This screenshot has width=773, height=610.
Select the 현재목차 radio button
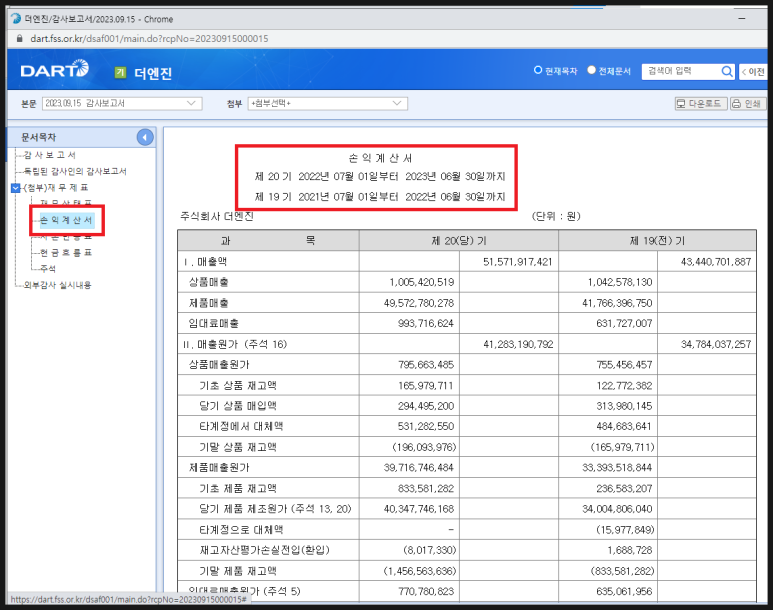point(538,70)
